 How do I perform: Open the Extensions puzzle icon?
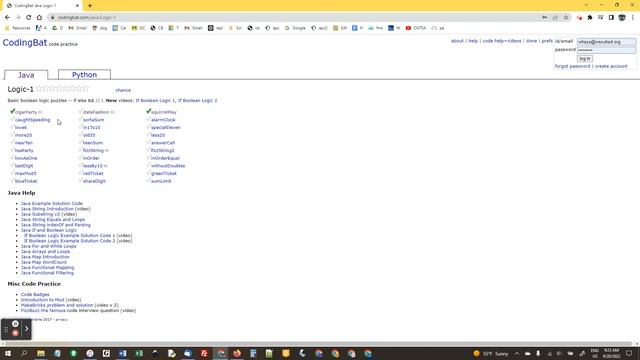coord(590,18)
